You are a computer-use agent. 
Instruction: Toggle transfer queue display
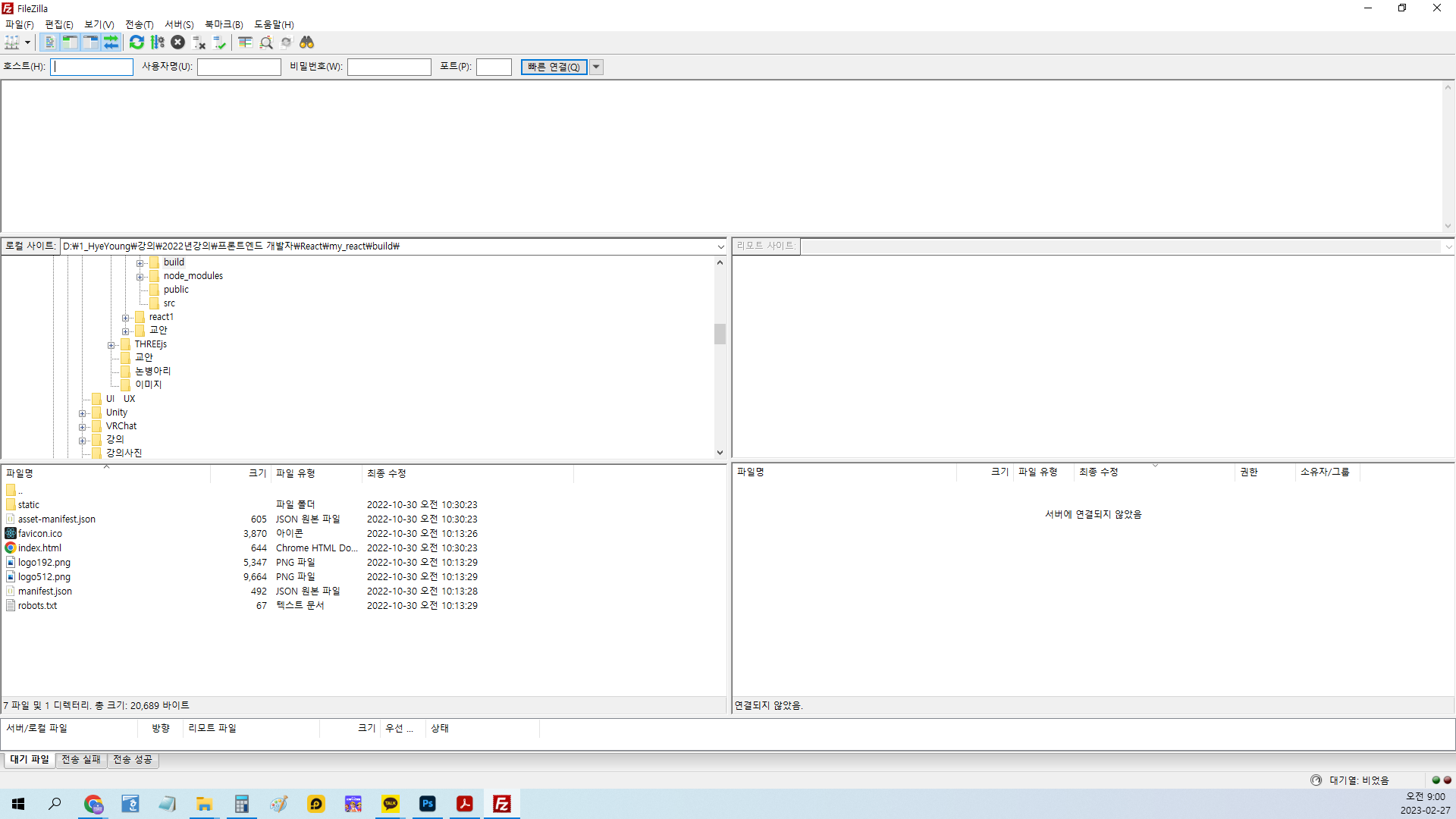111,42
